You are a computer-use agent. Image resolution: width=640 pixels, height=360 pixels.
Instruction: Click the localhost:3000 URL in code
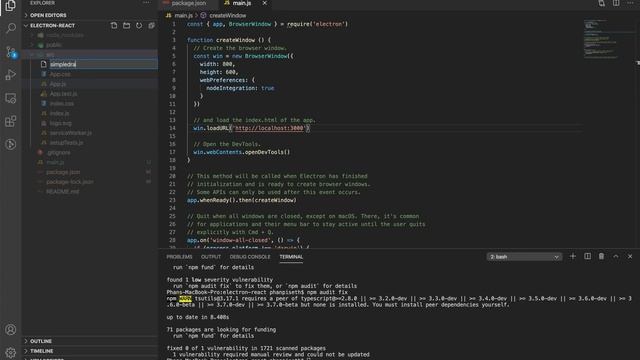click(269, 128)
